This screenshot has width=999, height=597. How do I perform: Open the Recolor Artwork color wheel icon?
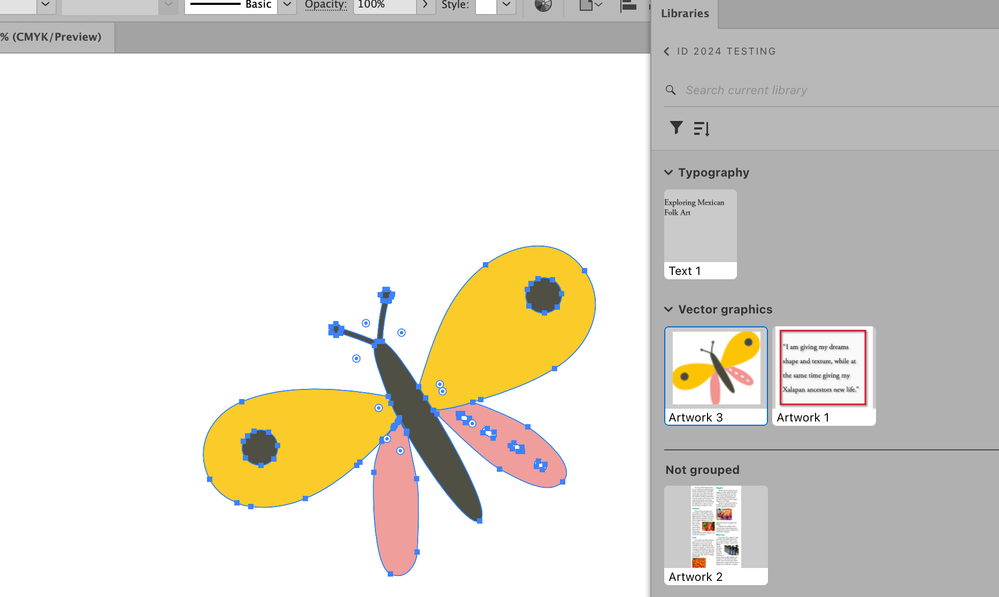coord(543,5)
